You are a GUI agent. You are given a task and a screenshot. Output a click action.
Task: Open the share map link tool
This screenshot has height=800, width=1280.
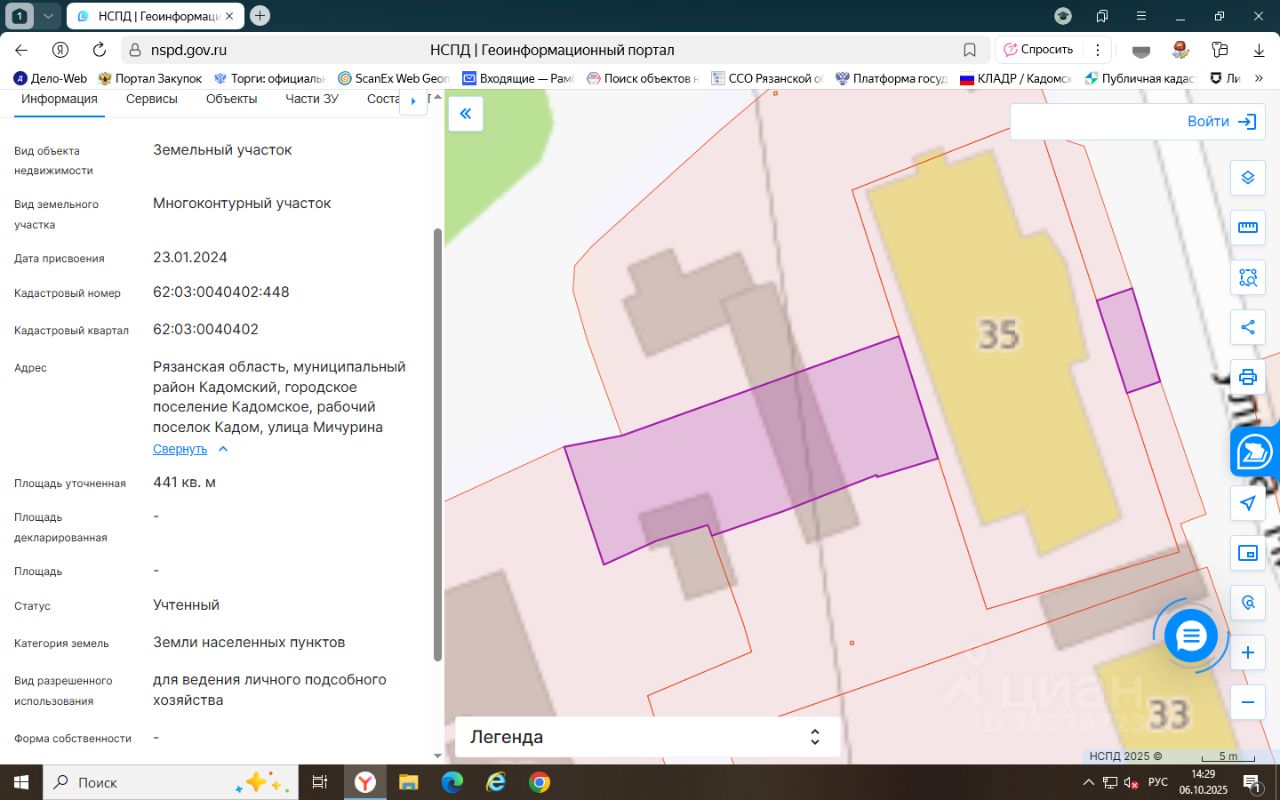point(1247,327)
